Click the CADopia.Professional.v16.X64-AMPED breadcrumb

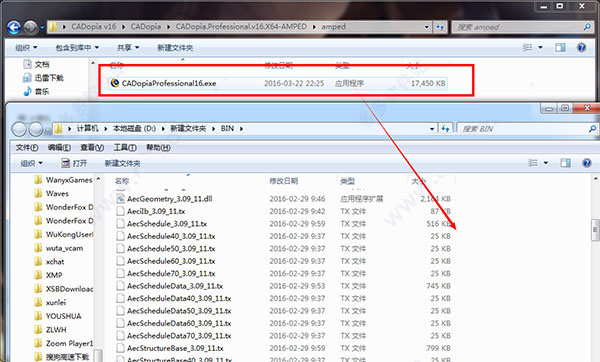pyautogui.click(x=241, y=27)
